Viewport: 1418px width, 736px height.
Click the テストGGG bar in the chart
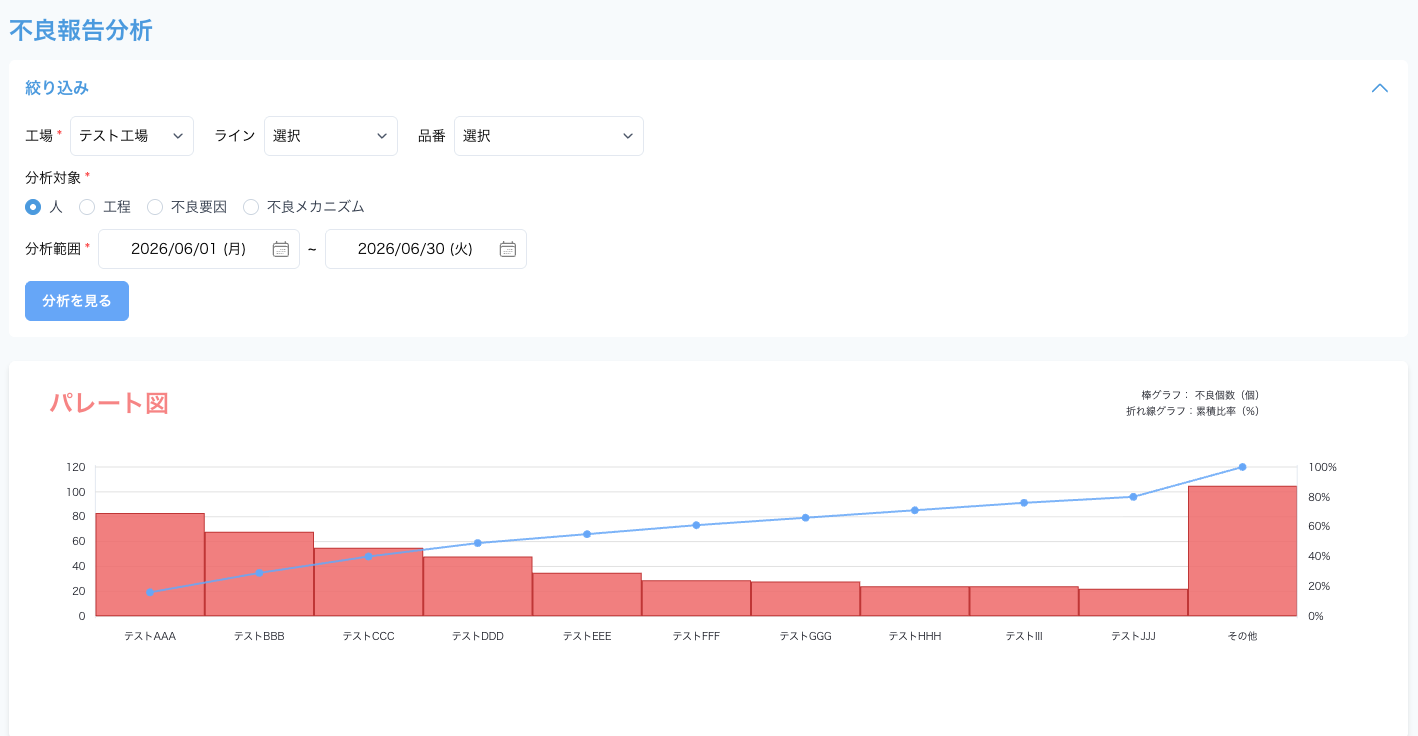pyautogui.click(x=805, y=599)
